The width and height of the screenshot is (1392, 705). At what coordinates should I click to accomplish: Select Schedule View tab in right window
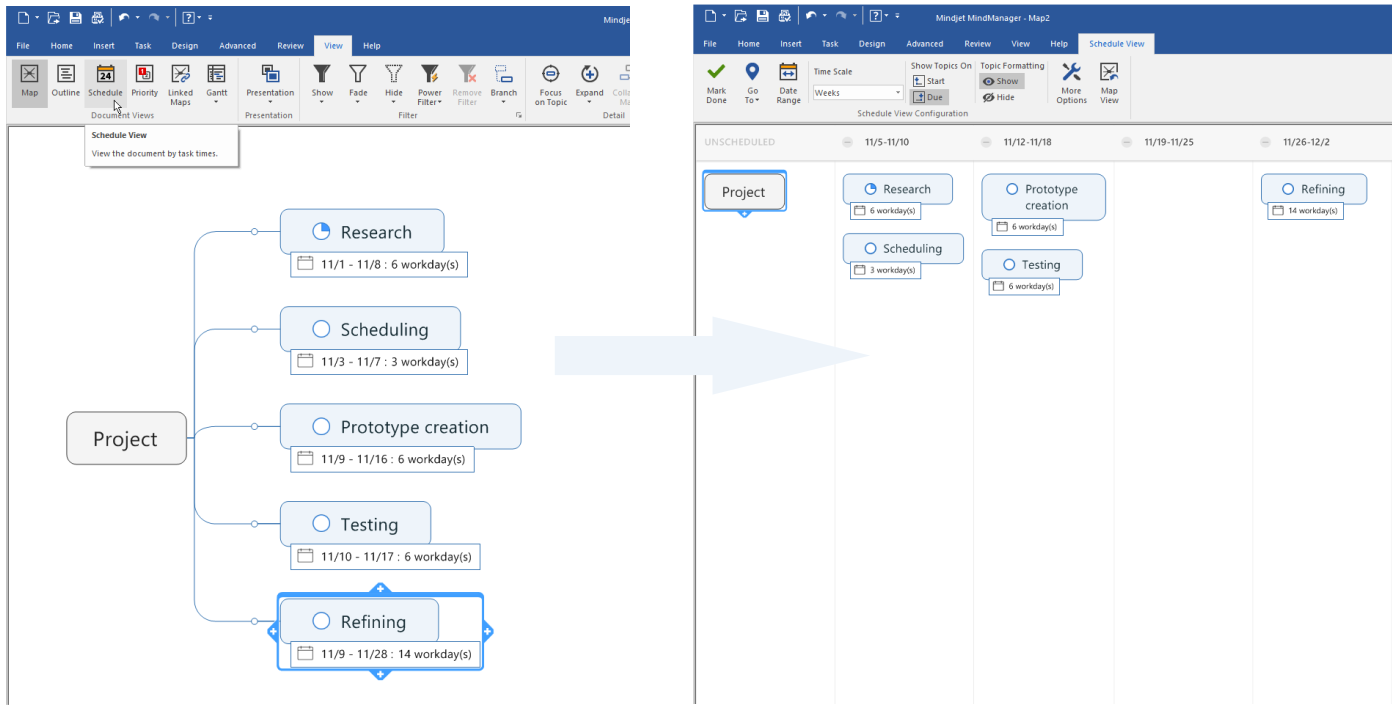[x=1117, y=44]
